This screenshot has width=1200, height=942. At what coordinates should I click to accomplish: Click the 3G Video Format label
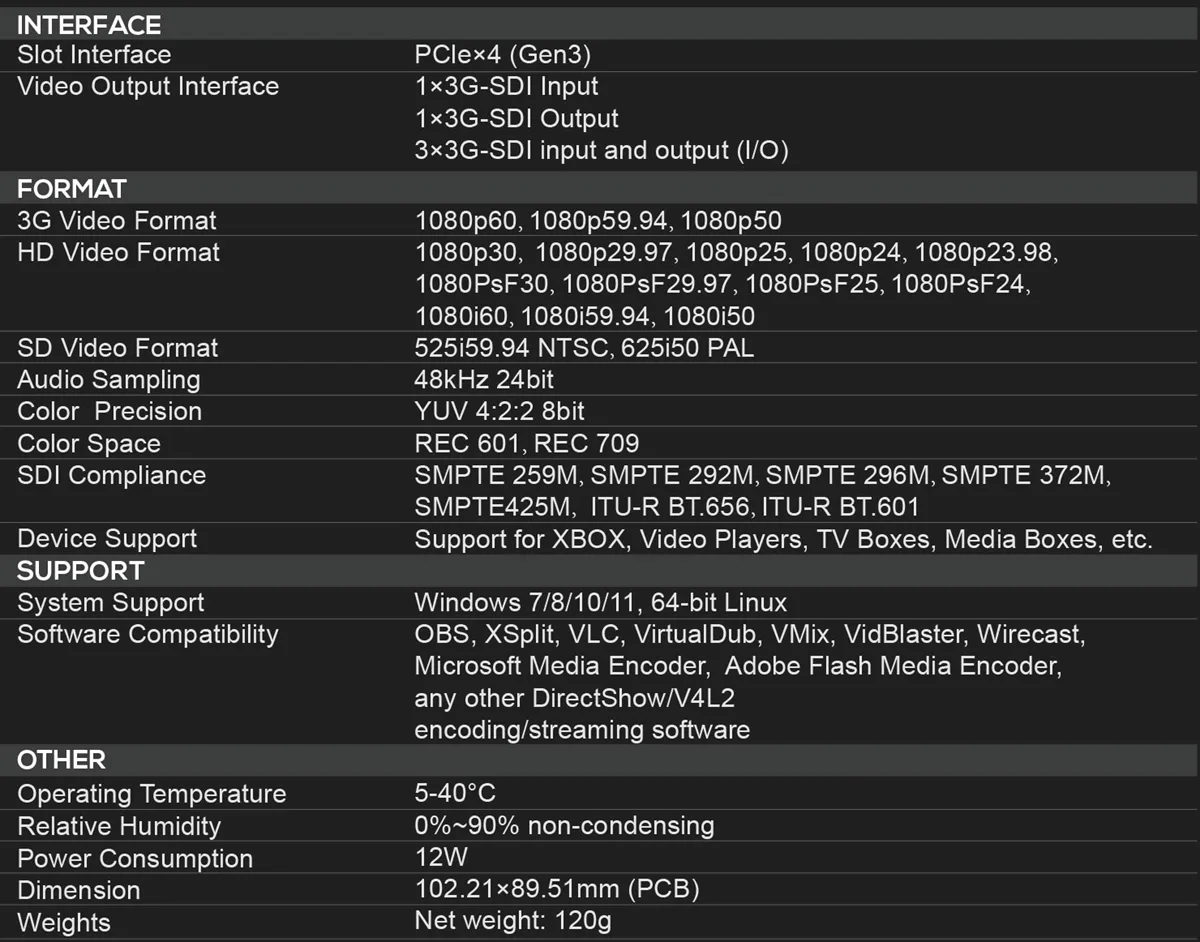(x=117, y=221)
